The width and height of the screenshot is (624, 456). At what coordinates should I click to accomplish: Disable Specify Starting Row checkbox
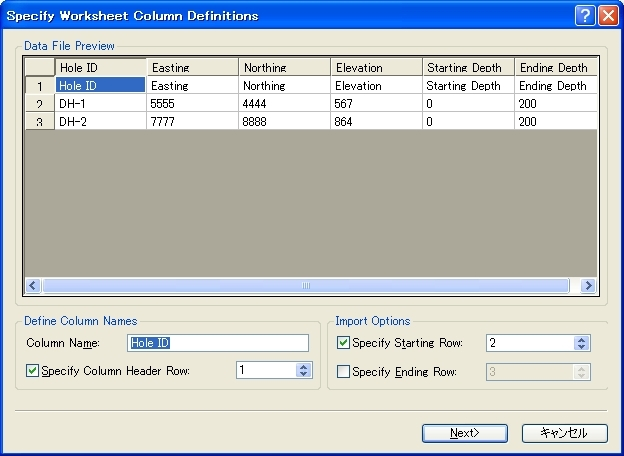click(344, 343)
